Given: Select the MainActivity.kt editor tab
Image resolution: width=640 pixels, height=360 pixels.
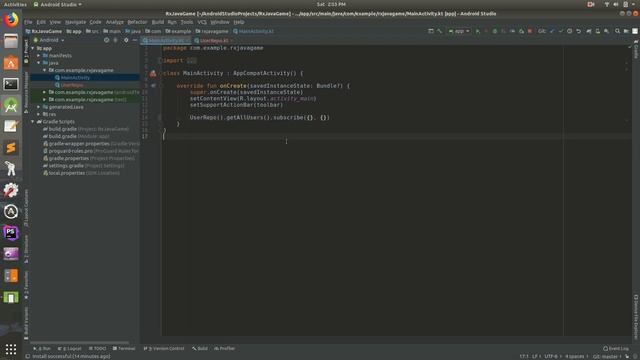Looking at the screenshot, I should point(166,40).
